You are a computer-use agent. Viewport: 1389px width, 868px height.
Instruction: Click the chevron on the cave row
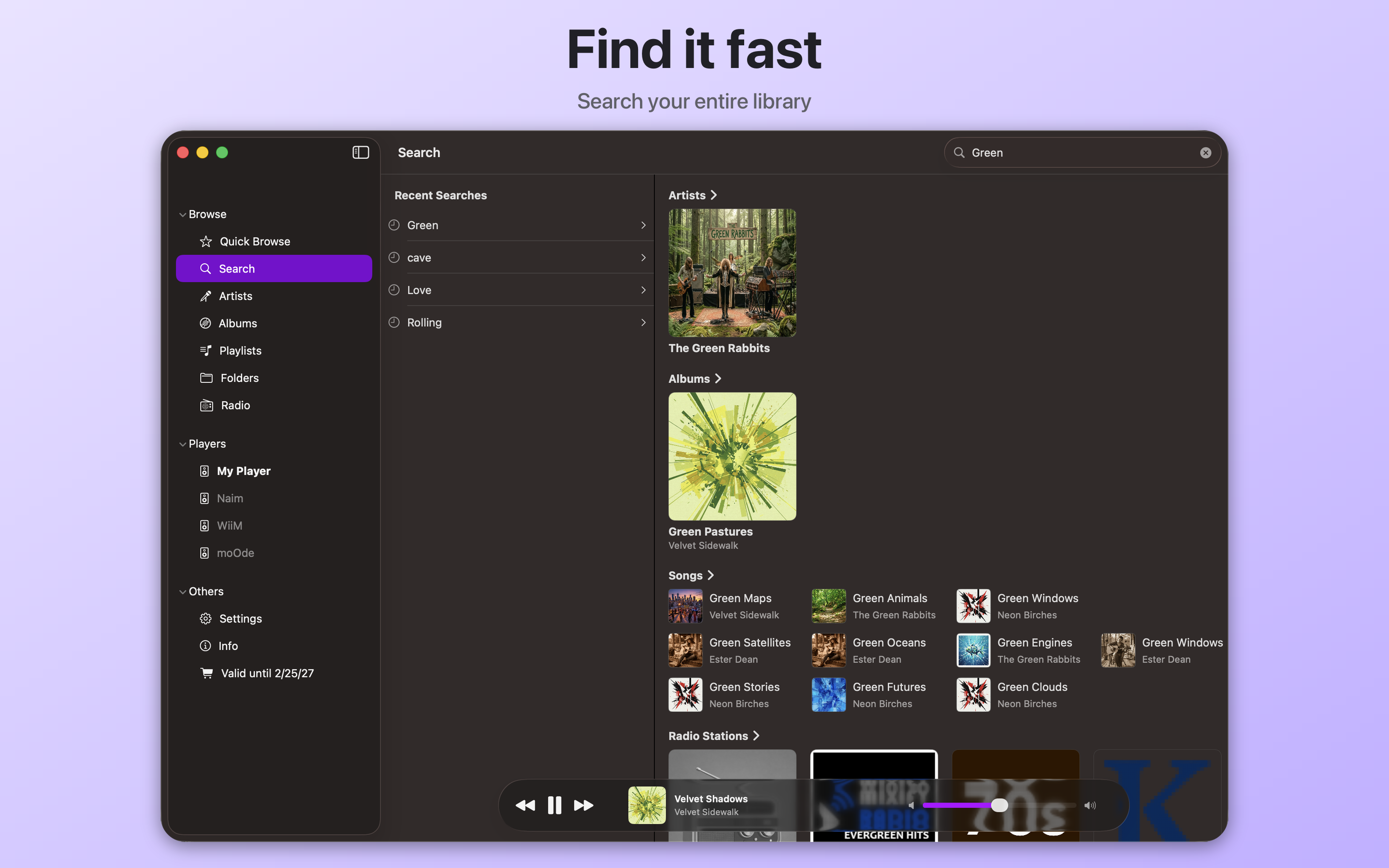[643, 258]
